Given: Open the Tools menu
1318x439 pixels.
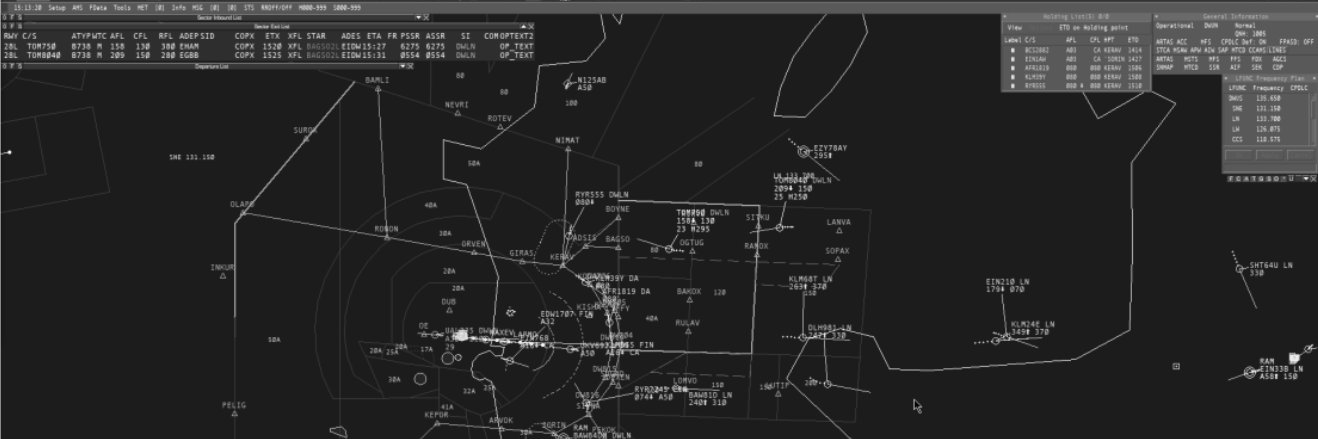Looking at the screenshot, I should click(x=122, y=7).
